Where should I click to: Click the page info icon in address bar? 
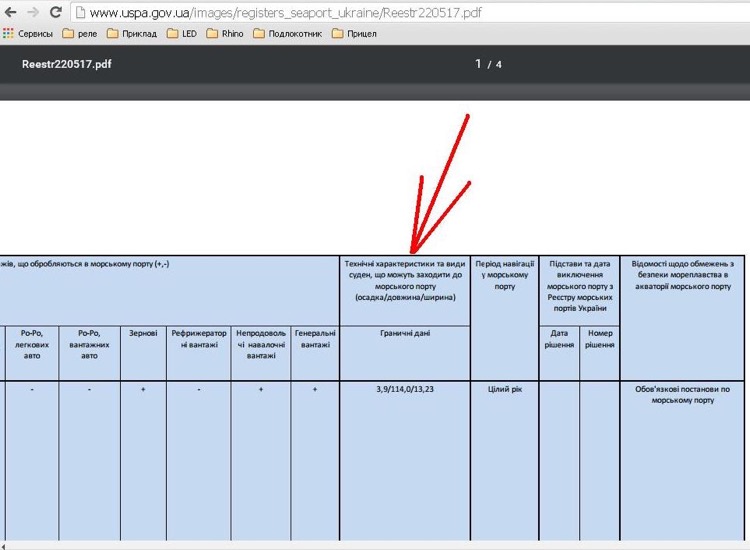pyautogui.click(x=81, y=13)
